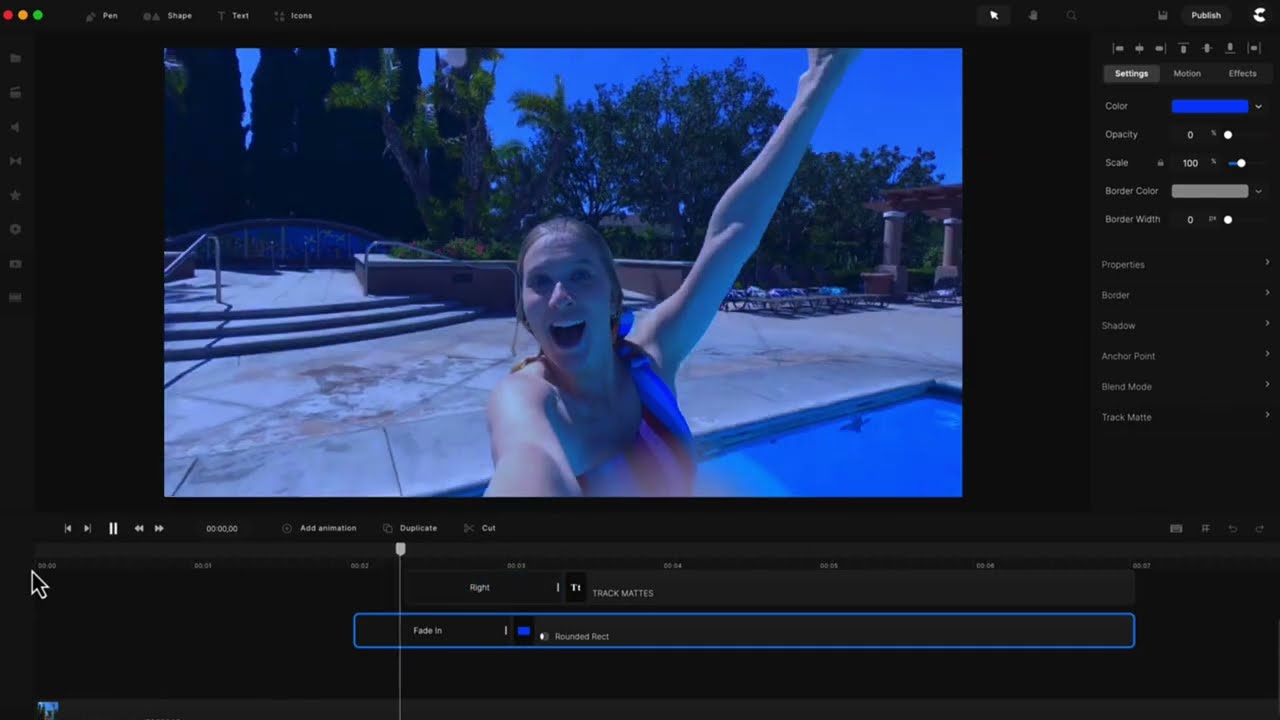Open the clapperboard video panel in sidebar
1280x720 pixels.
click(x=15, y=93)
